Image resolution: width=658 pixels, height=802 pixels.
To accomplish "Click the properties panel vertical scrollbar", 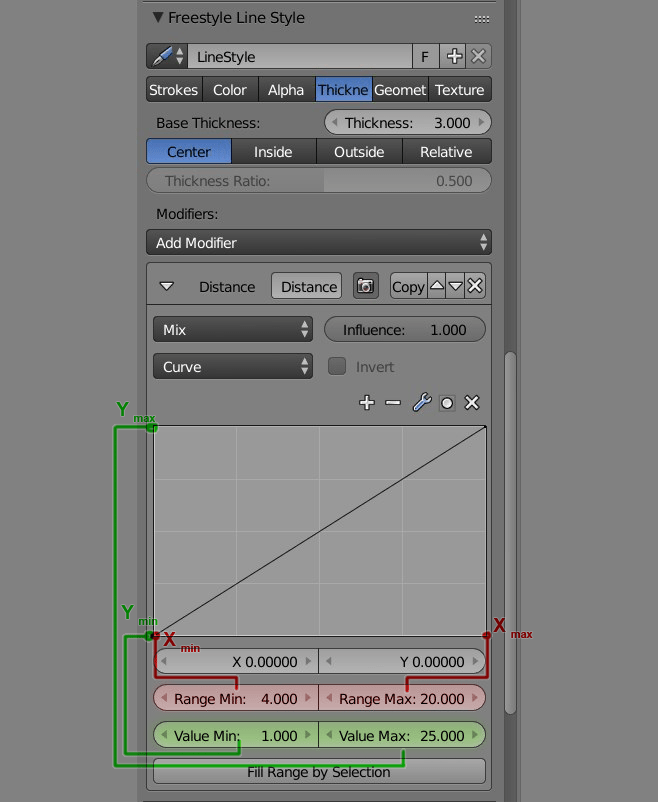I will [x=510, y=532].
